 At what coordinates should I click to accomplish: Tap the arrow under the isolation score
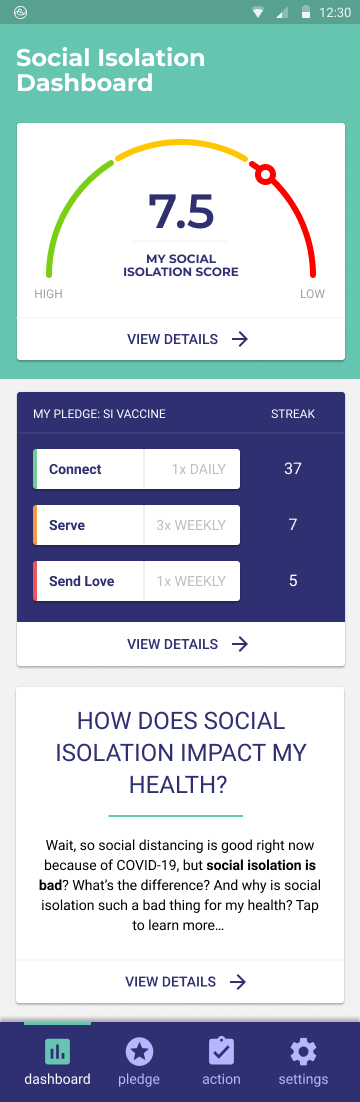pos(240,339)
